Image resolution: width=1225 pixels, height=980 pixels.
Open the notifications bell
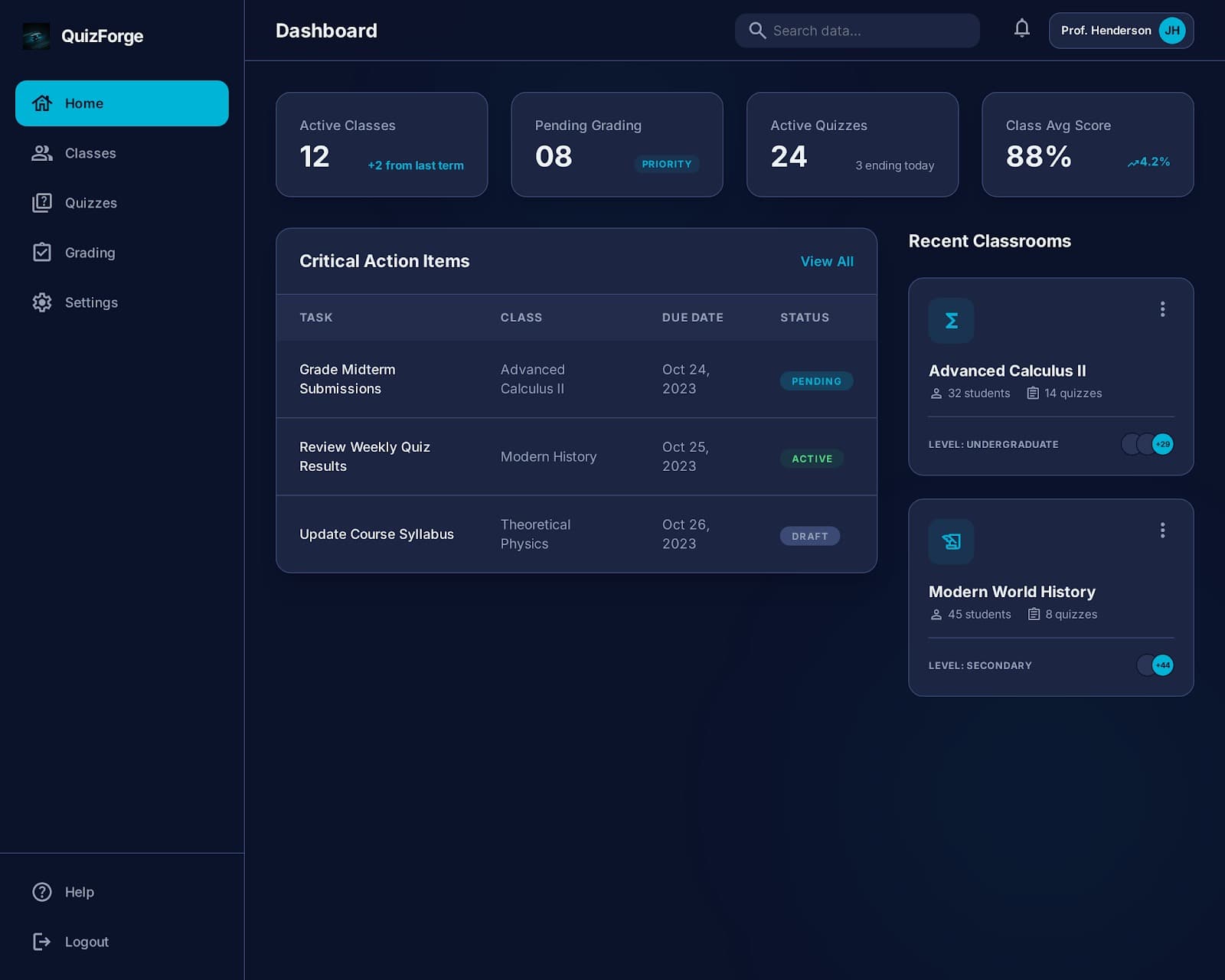(x=1022, y=29)
